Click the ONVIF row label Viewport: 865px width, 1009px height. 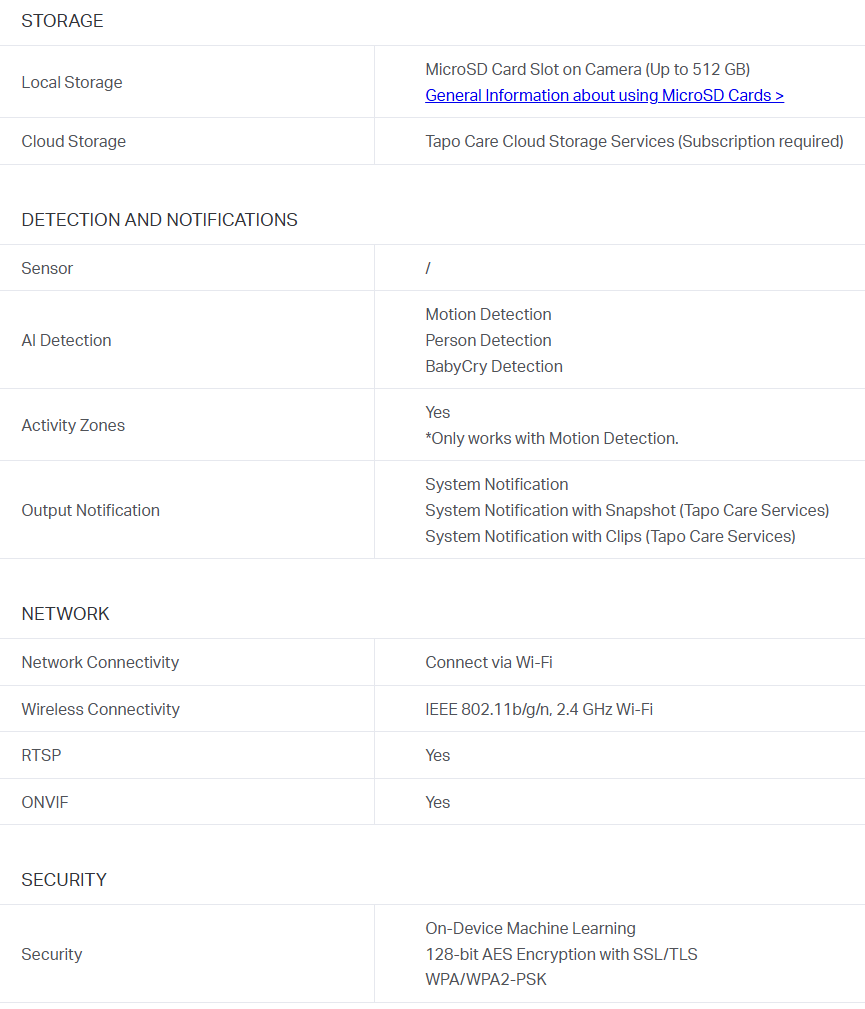pos(45,802)
